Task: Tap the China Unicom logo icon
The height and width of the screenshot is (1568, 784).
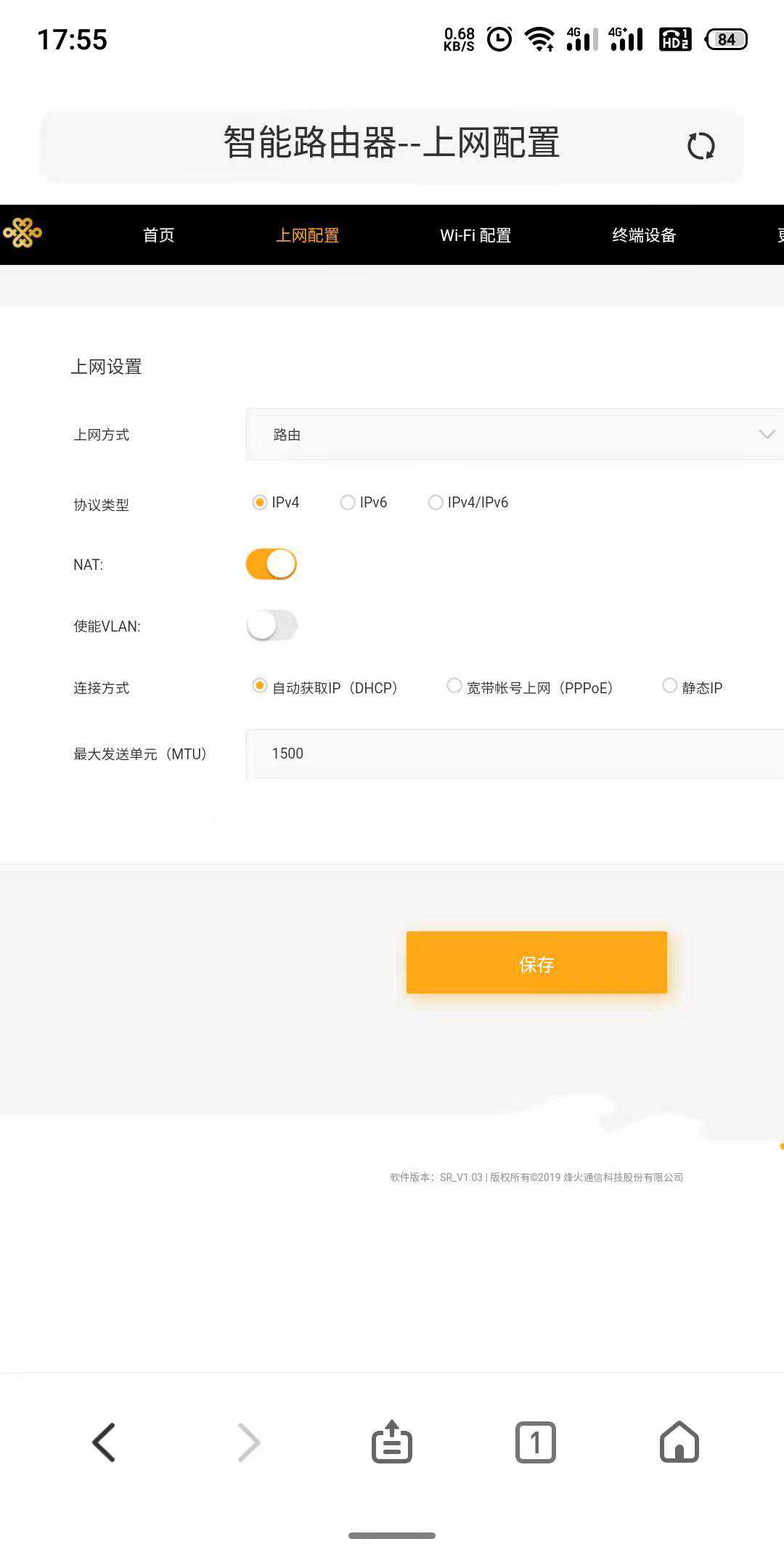Action: pos(23,234)
